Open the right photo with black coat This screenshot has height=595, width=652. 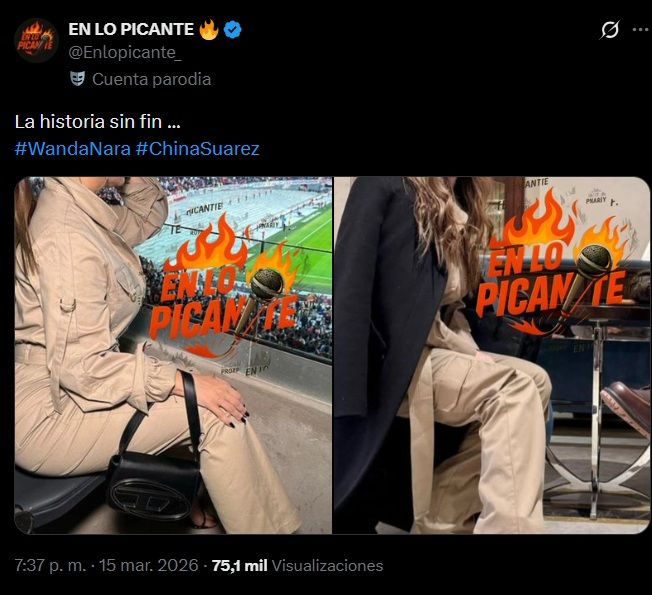(492, 356)
